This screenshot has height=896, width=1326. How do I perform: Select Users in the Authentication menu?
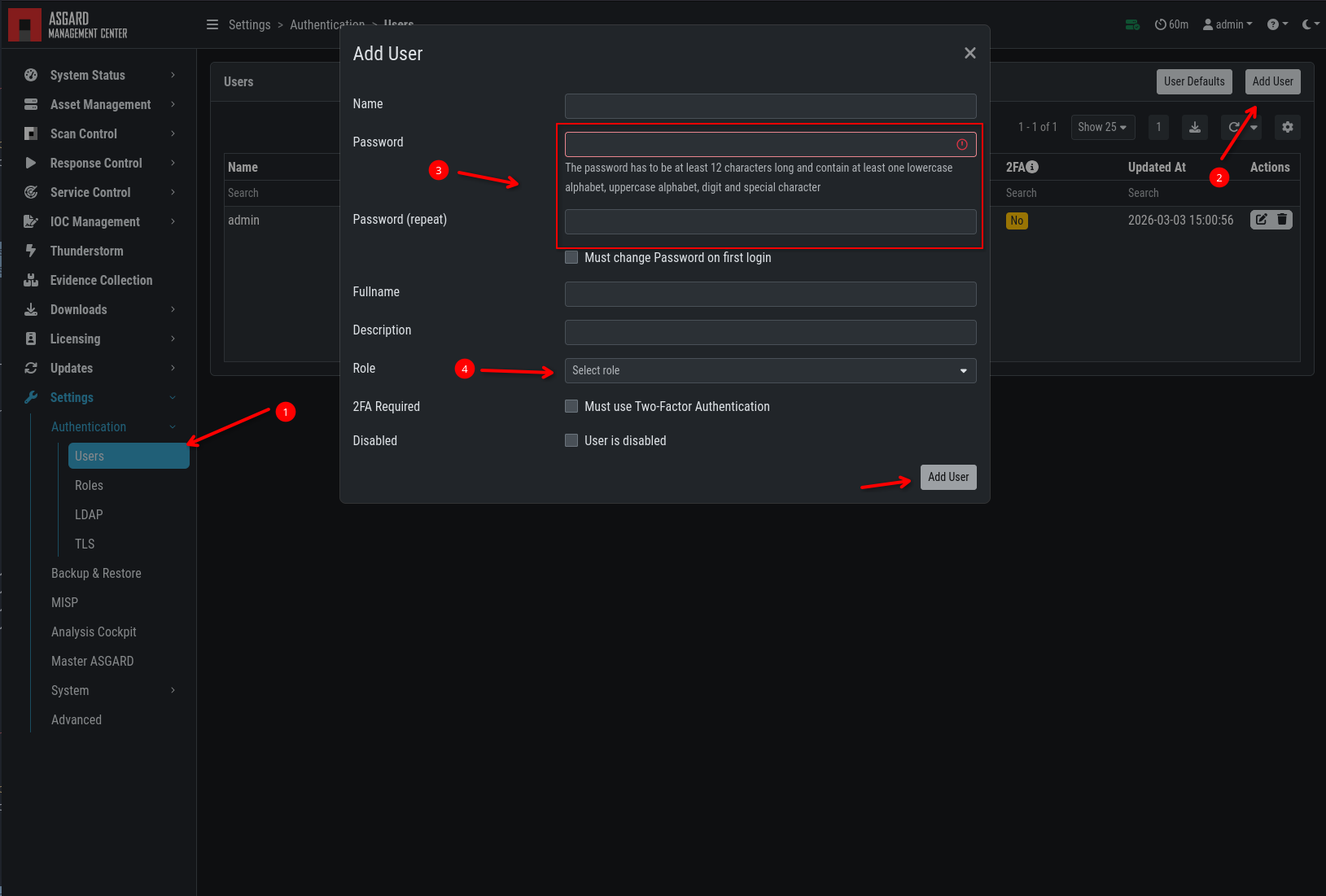click(129, 456)
